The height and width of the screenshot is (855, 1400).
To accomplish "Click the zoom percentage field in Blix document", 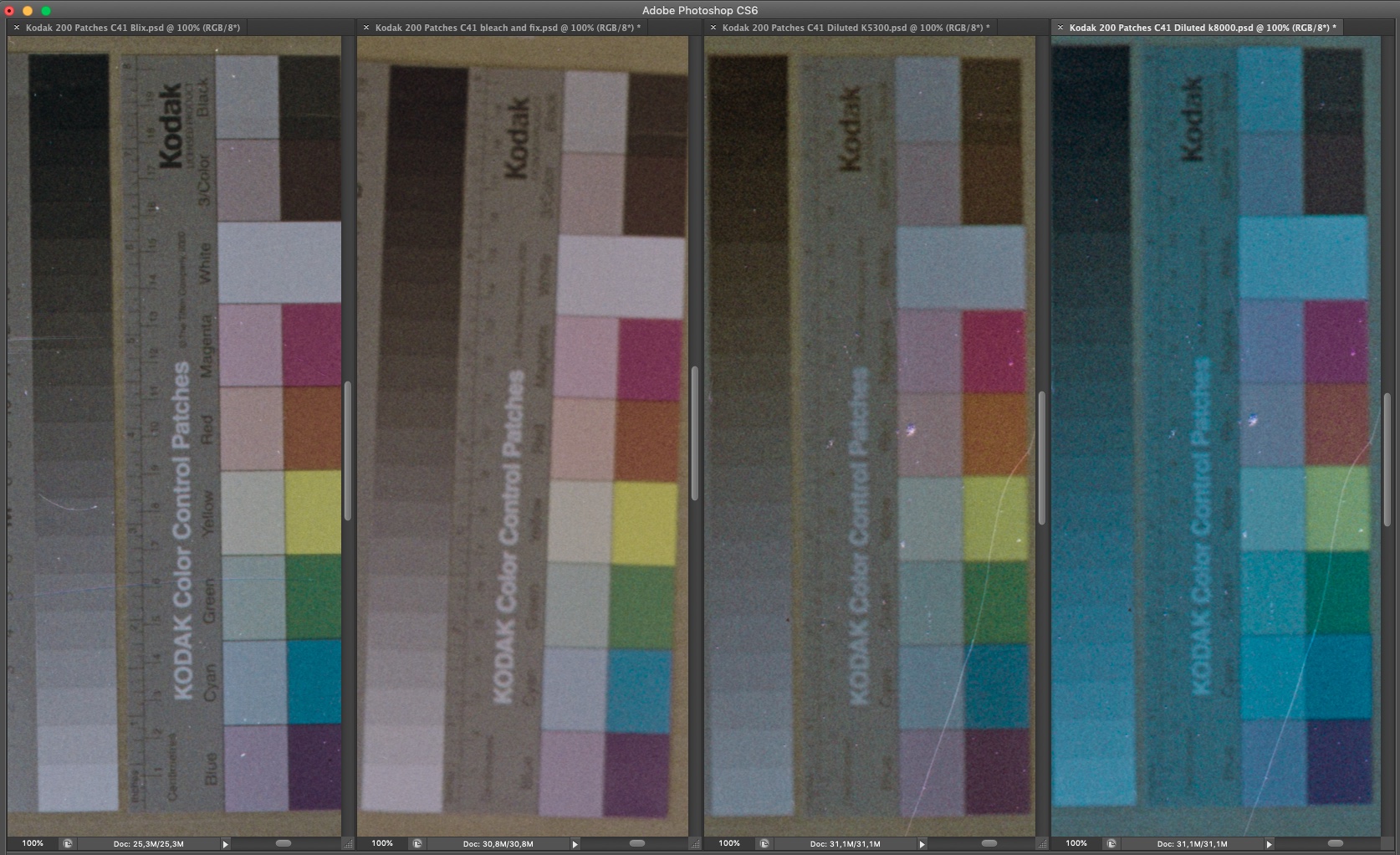I will (33, 843).
